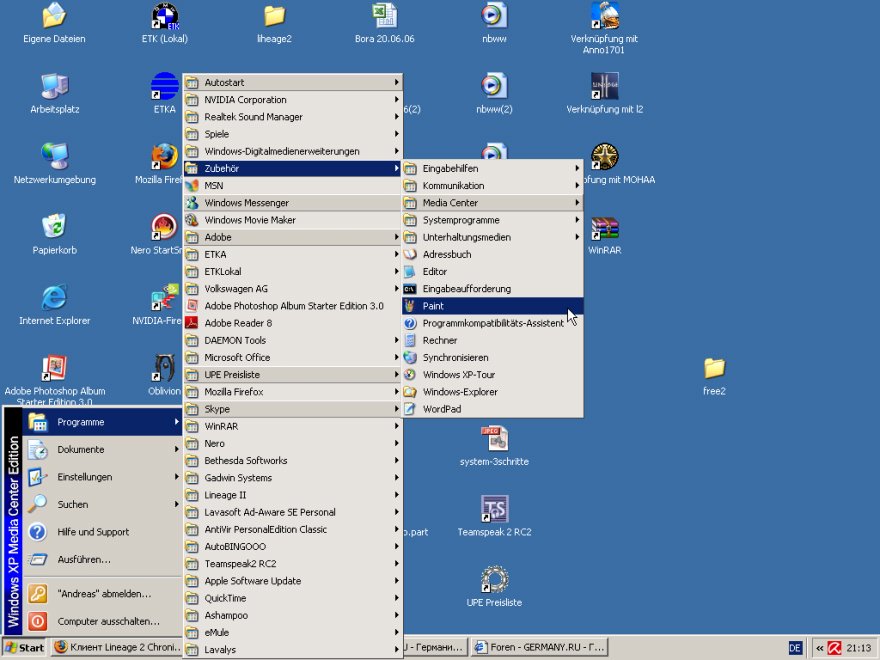Expand the Systemprogramme submenu
This screenshot has height=660, width=880.
[460, 220]
